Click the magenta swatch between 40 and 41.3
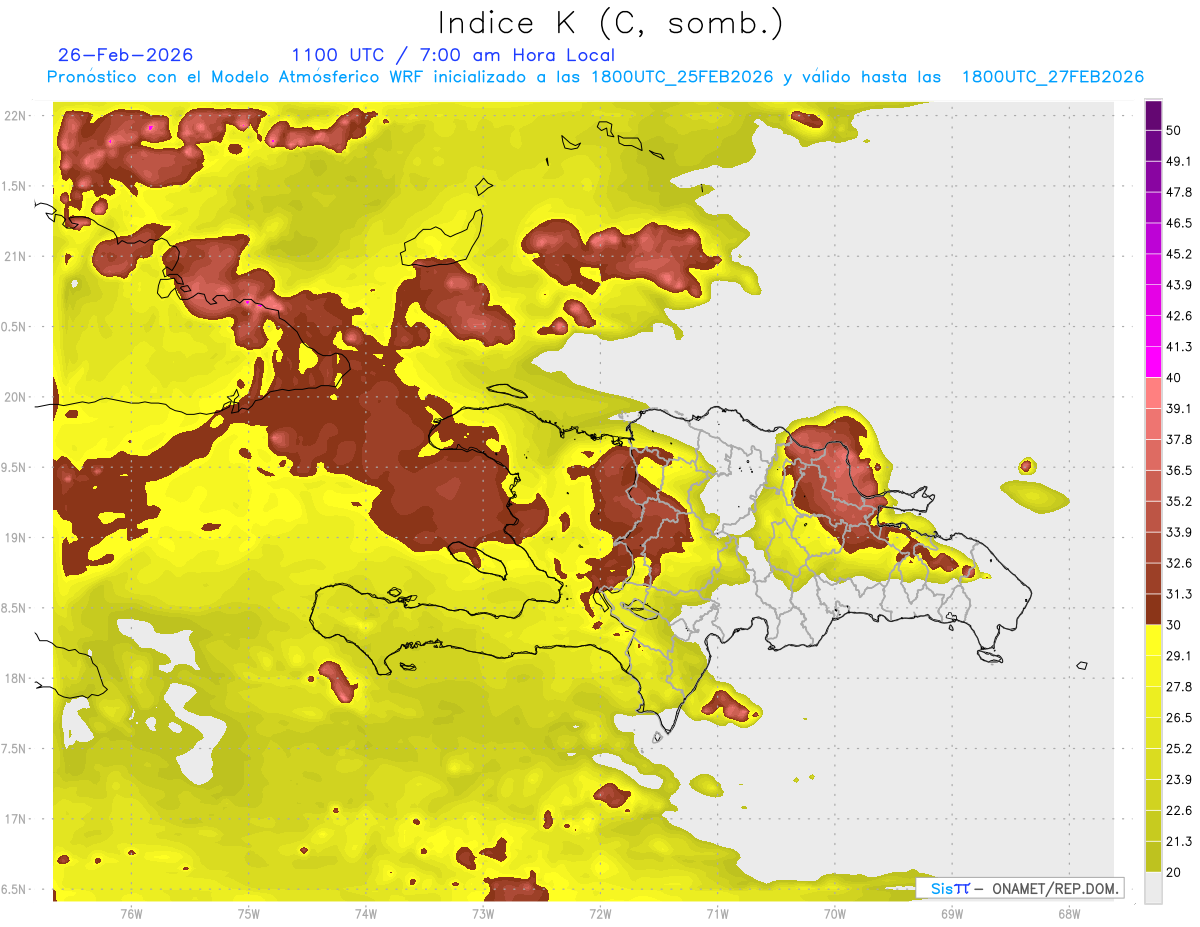1200x927 pixels. pos(1153,362)
